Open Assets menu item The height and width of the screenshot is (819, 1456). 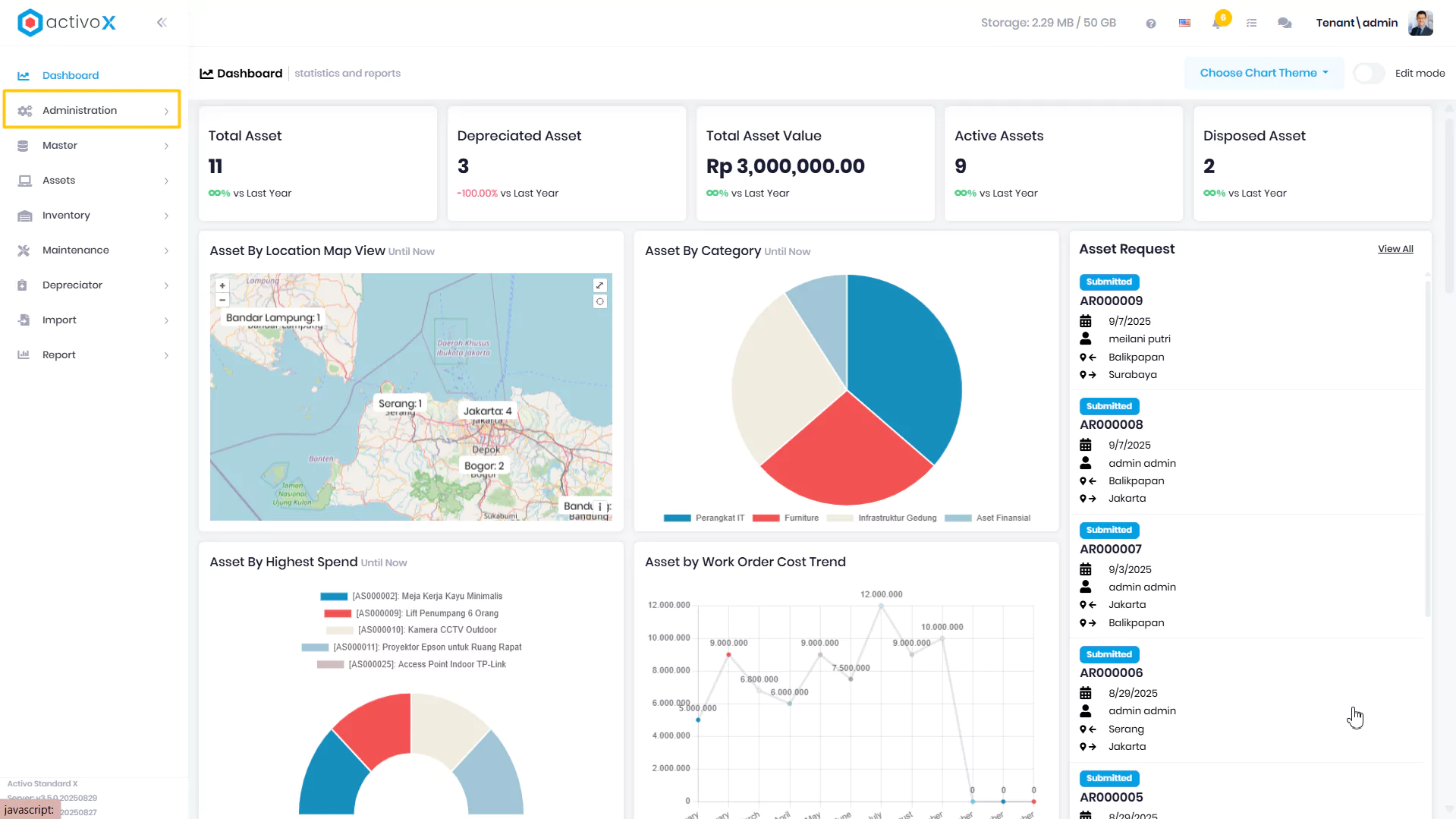point(93,181)
